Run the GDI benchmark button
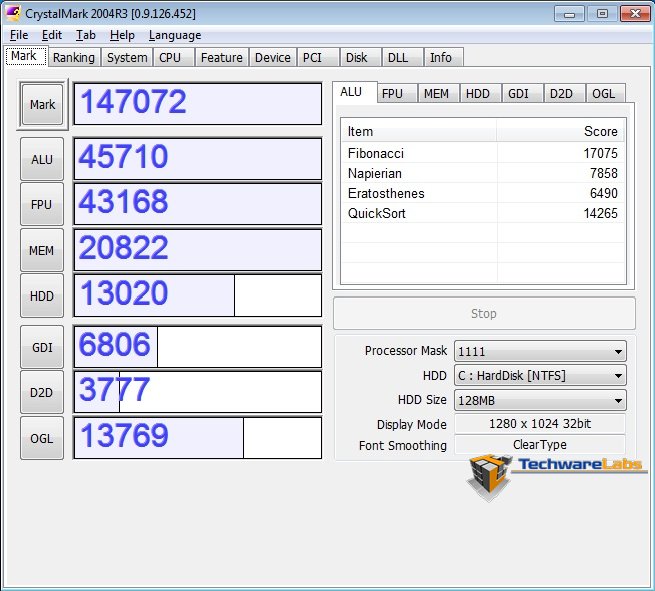The width and height of the screenshot is (655, 591). [42, 347]
